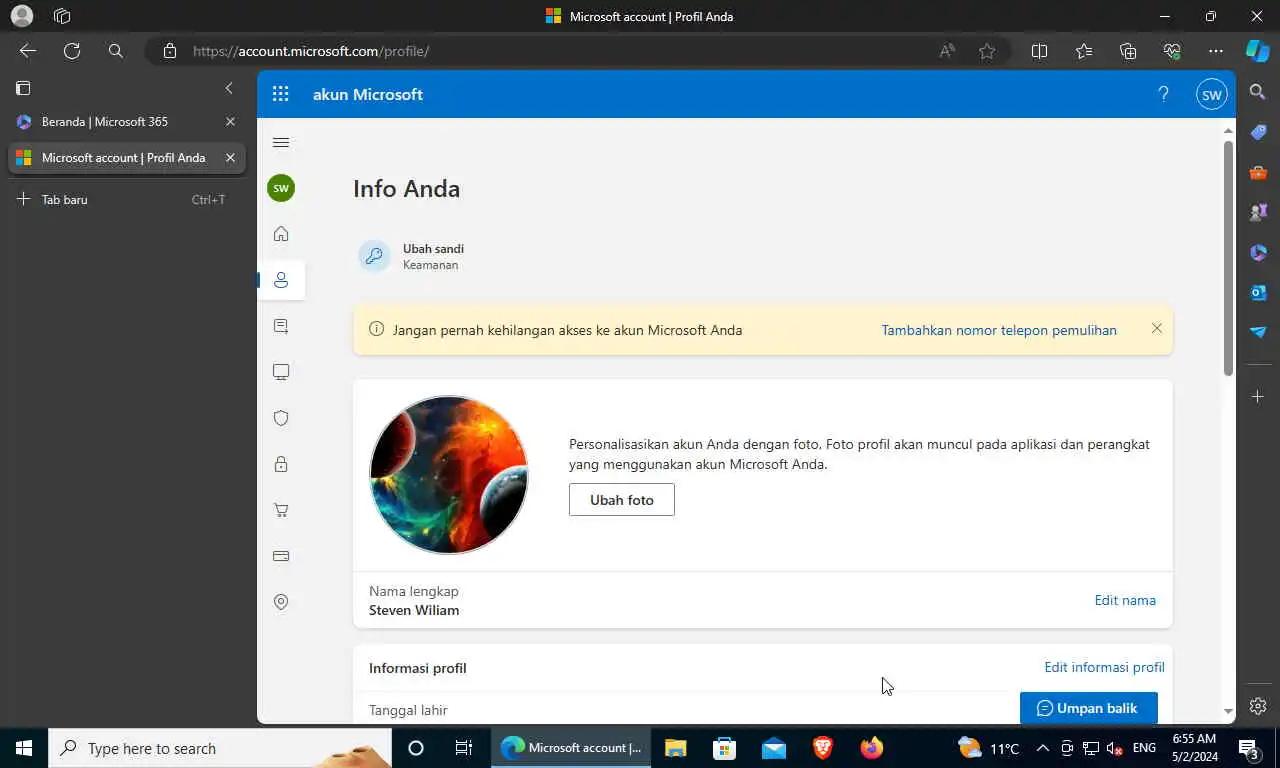Open Brave browser from taskbar
Screen dimensions: 1280x768
pyautogui.click(x=823, y=748)
